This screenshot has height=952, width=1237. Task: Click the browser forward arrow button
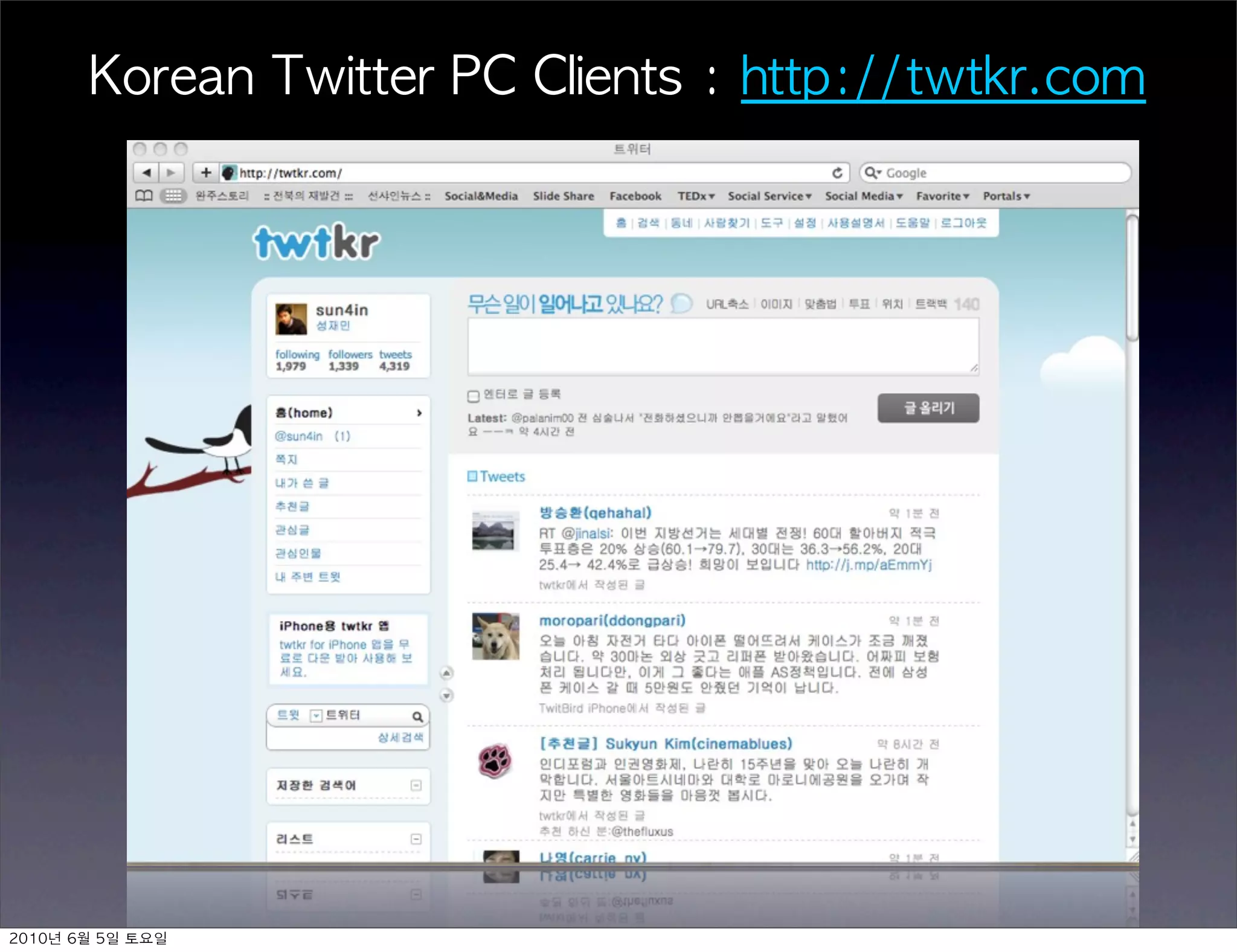[x=172, y=173]
